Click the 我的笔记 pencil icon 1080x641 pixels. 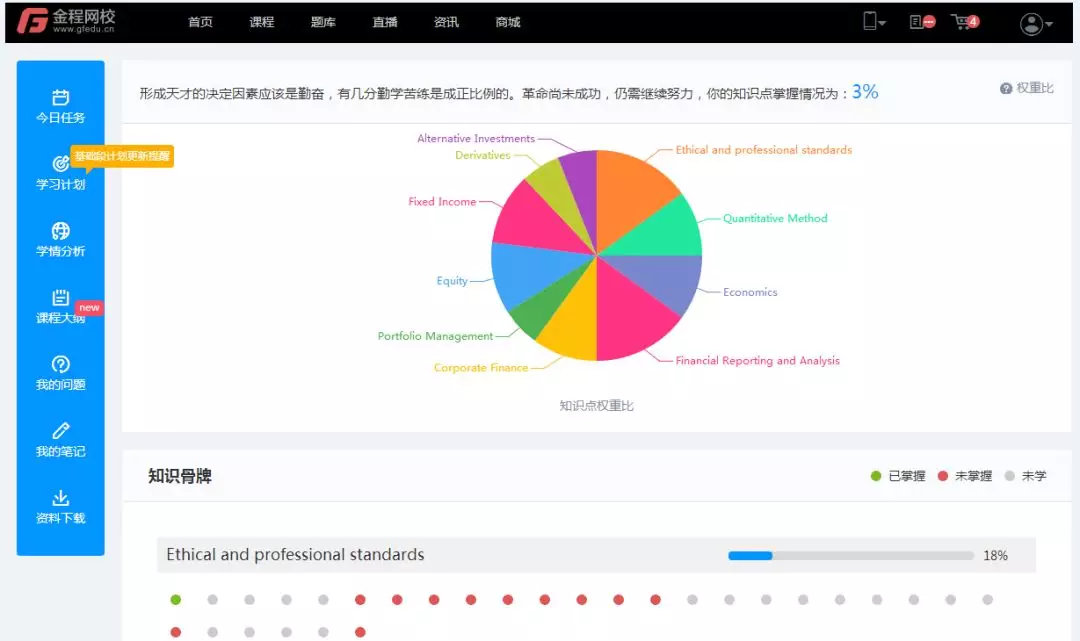pyautogui.click(x=60, y=431)
